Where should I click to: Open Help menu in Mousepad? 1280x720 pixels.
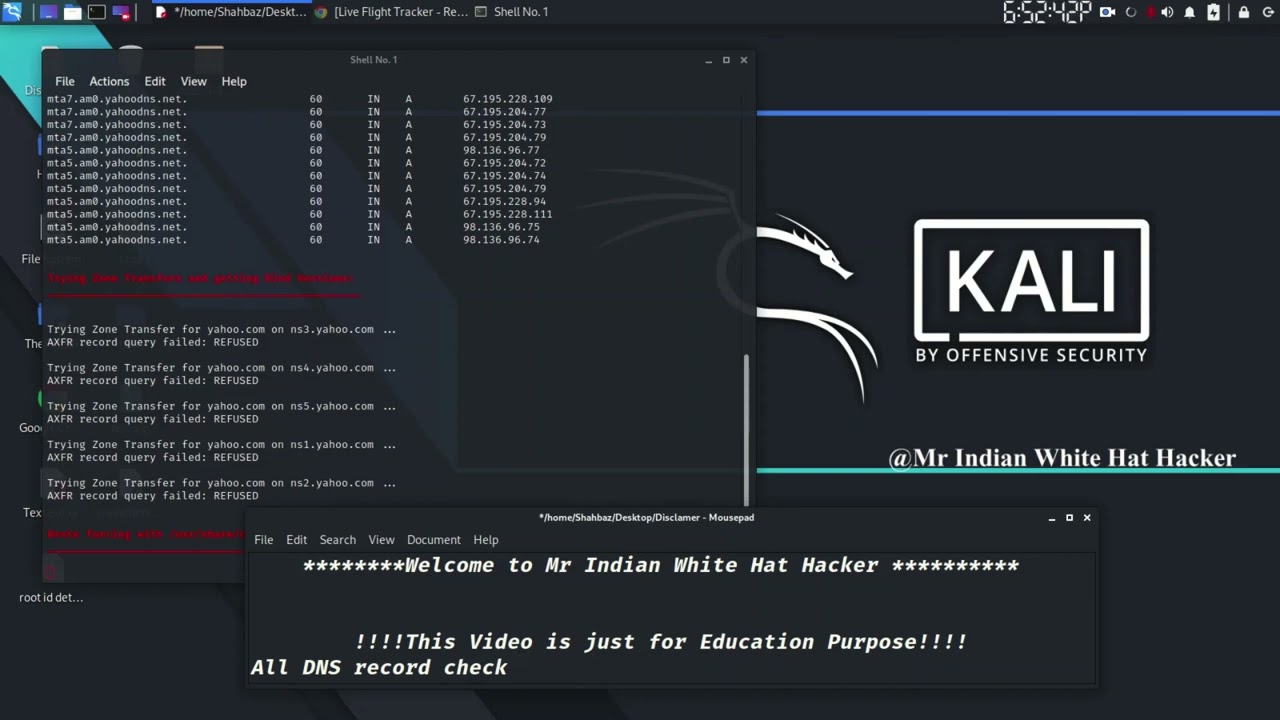coord(486,539)
